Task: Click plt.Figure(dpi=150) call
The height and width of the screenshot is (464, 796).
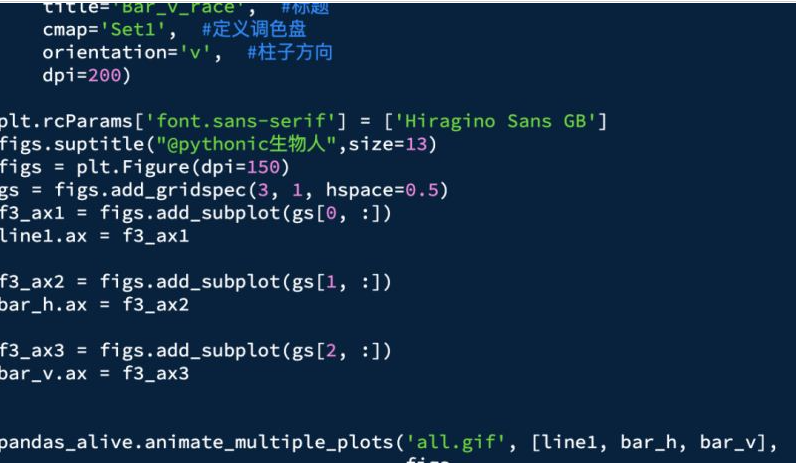Action: [x=184, y=167]
